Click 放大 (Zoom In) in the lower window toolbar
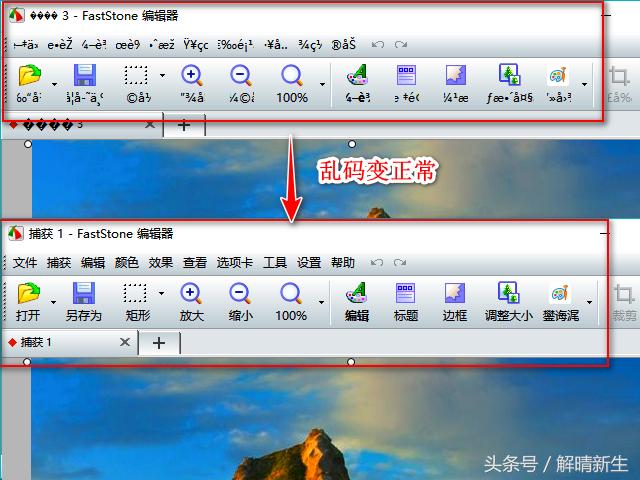Image resolution: width=640 pixels, height=480 pixels. pyautogui.click(x=191, y=302)
